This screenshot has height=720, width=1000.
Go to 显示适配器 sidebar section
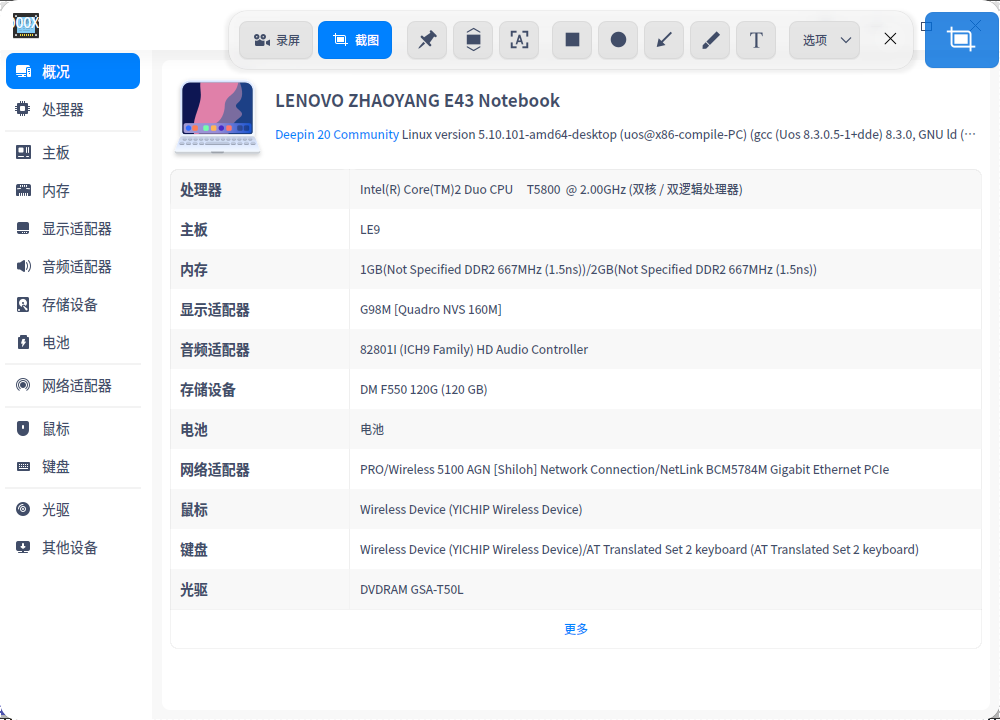click(x=76, y=229)
